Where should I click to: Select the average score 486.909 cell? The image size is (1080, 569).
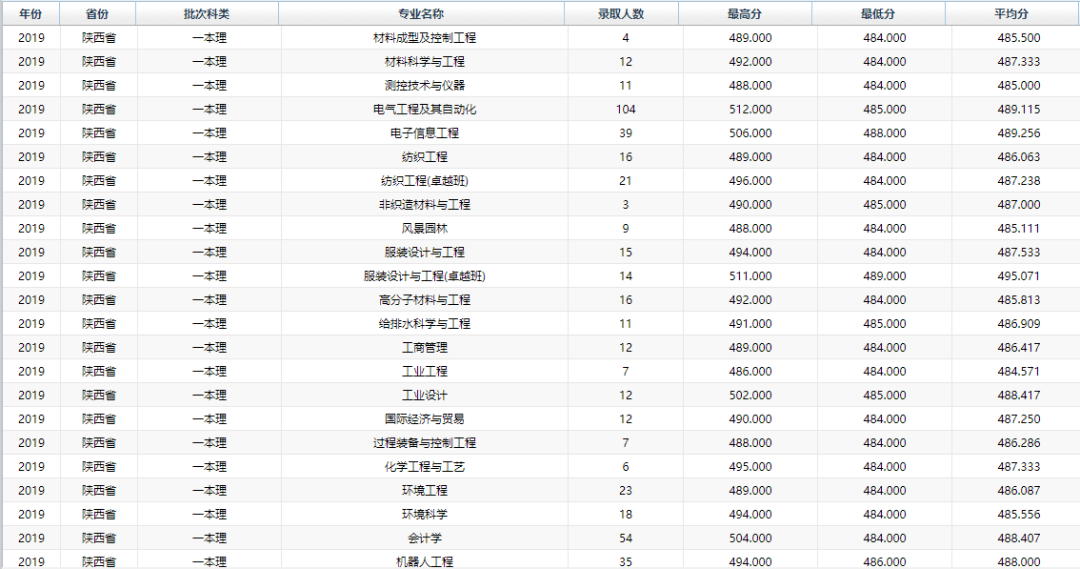coord(1019,324)
